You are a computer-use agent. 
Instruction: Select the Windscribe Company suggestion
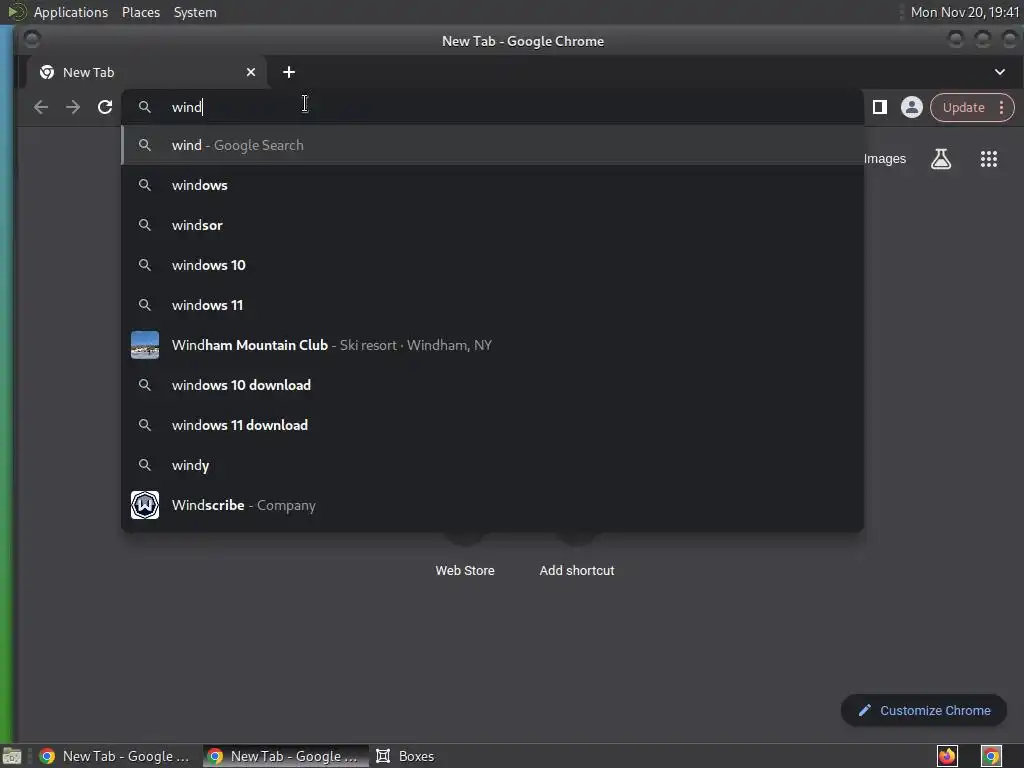pos(493,505)
